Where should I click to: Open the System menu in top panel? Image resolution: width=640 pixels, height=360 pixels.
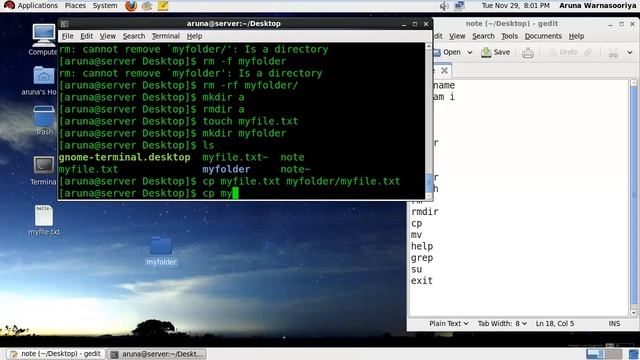(x=105, y=6)
